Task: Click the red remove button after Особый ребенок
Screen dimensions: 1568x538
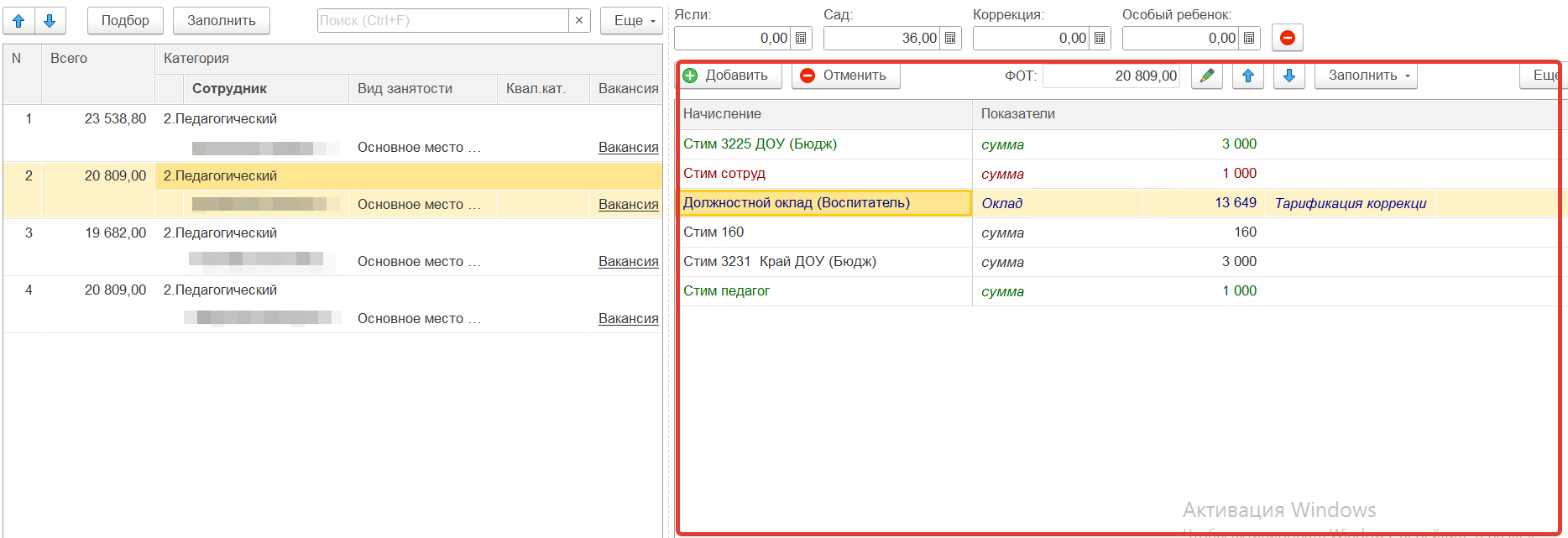Action: click(1287, 38)
